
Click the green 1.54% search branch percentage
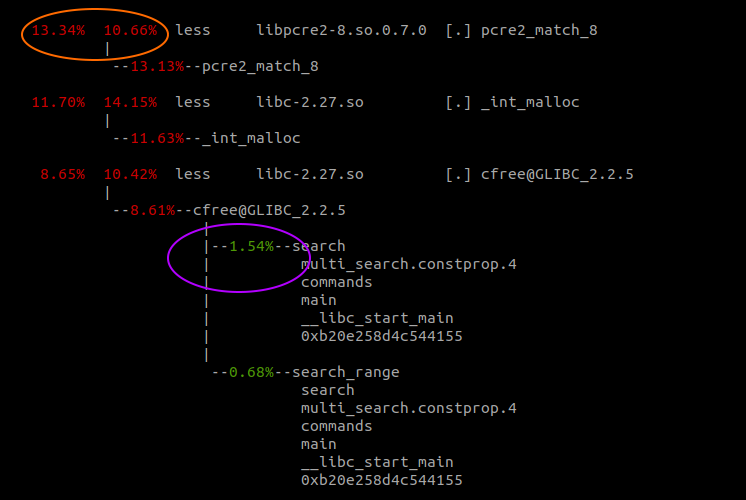[x=251, y=246]
